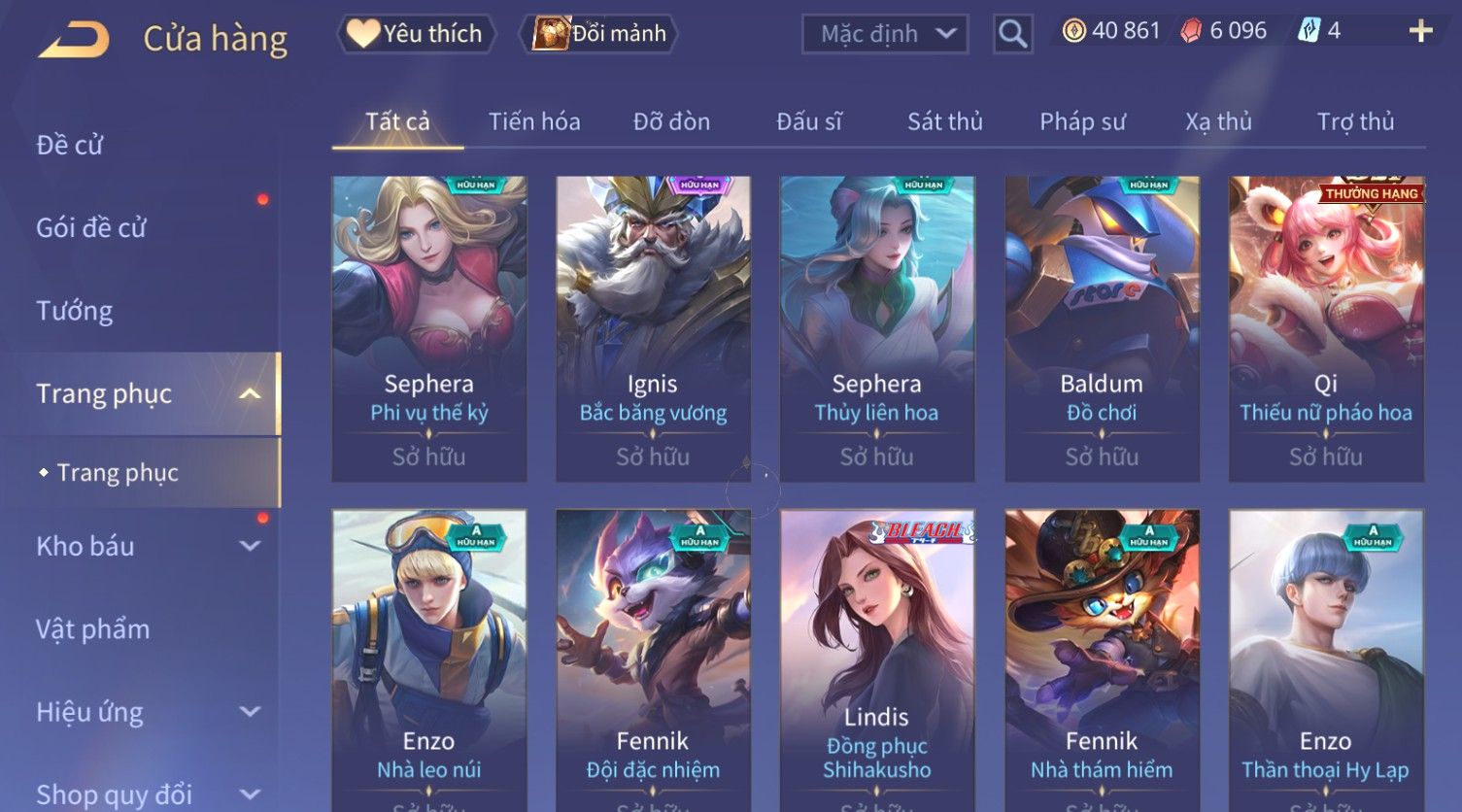
Task: Expand the Hiệu ứng sidebar section
Action: (x=250, y=712)
